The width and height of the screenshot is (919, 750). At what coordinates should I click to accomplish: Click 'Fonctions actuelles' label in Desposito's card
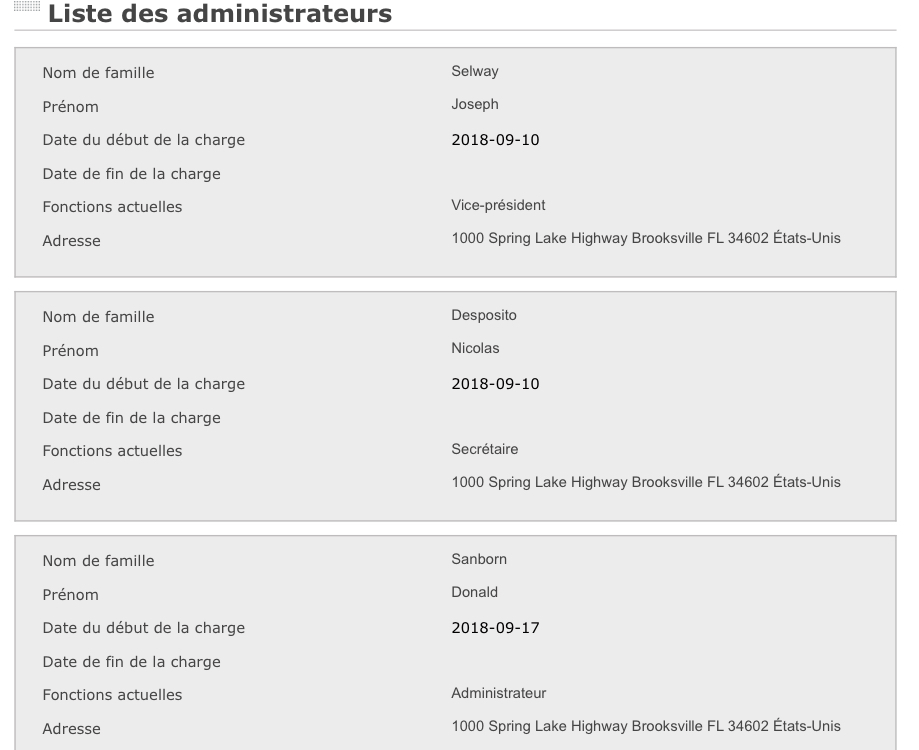112,451
